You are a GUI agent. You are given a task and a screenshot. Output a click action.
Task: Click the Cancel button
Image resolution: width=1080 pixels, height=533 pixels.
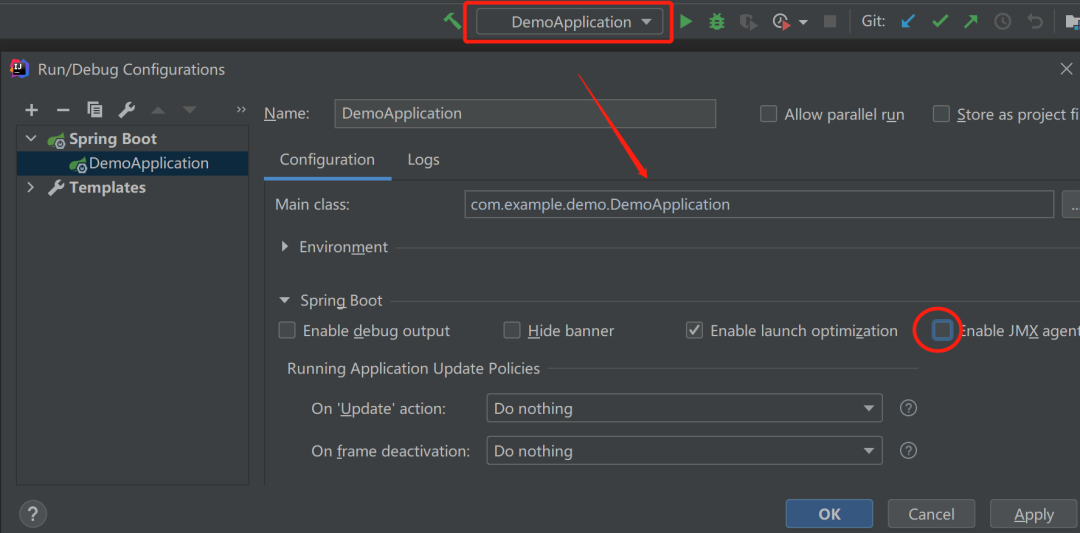coord(931,514)
